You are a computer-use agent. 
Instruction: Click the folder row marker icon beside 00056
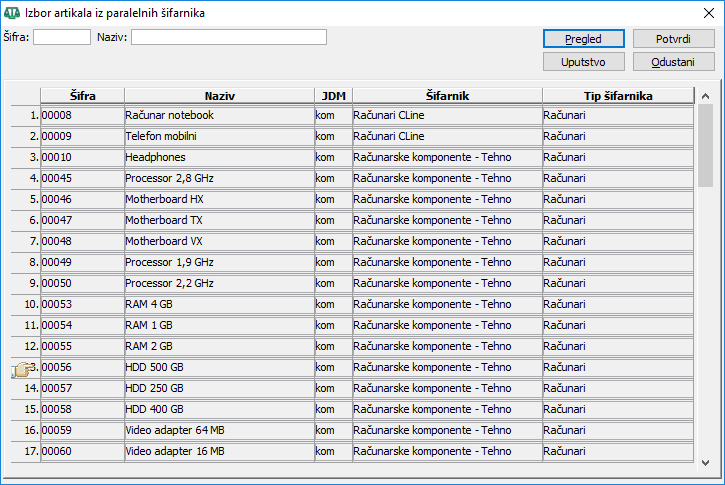[21, 368]
